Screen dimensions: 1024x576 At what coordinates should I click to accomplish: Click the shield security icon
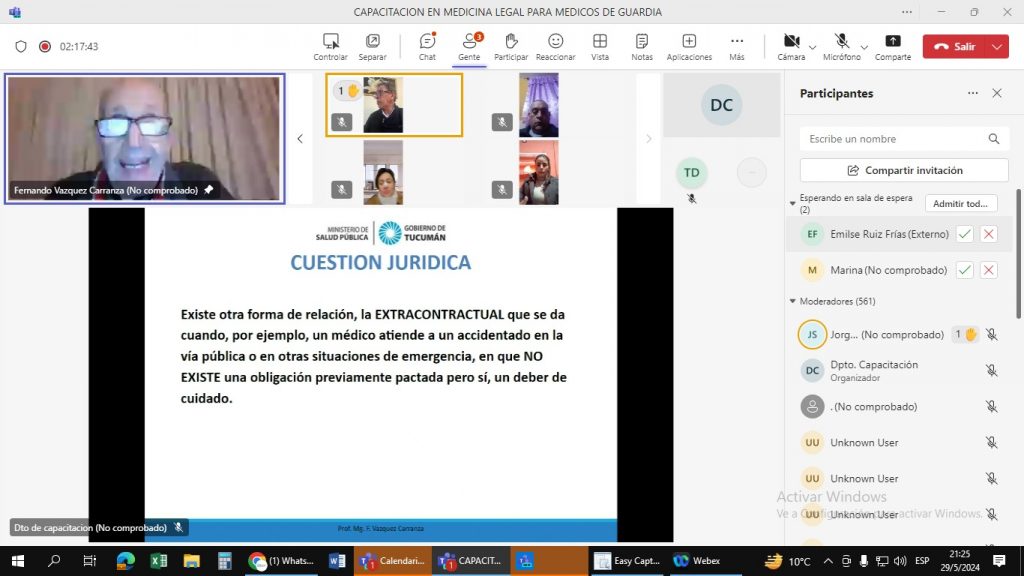21,46
